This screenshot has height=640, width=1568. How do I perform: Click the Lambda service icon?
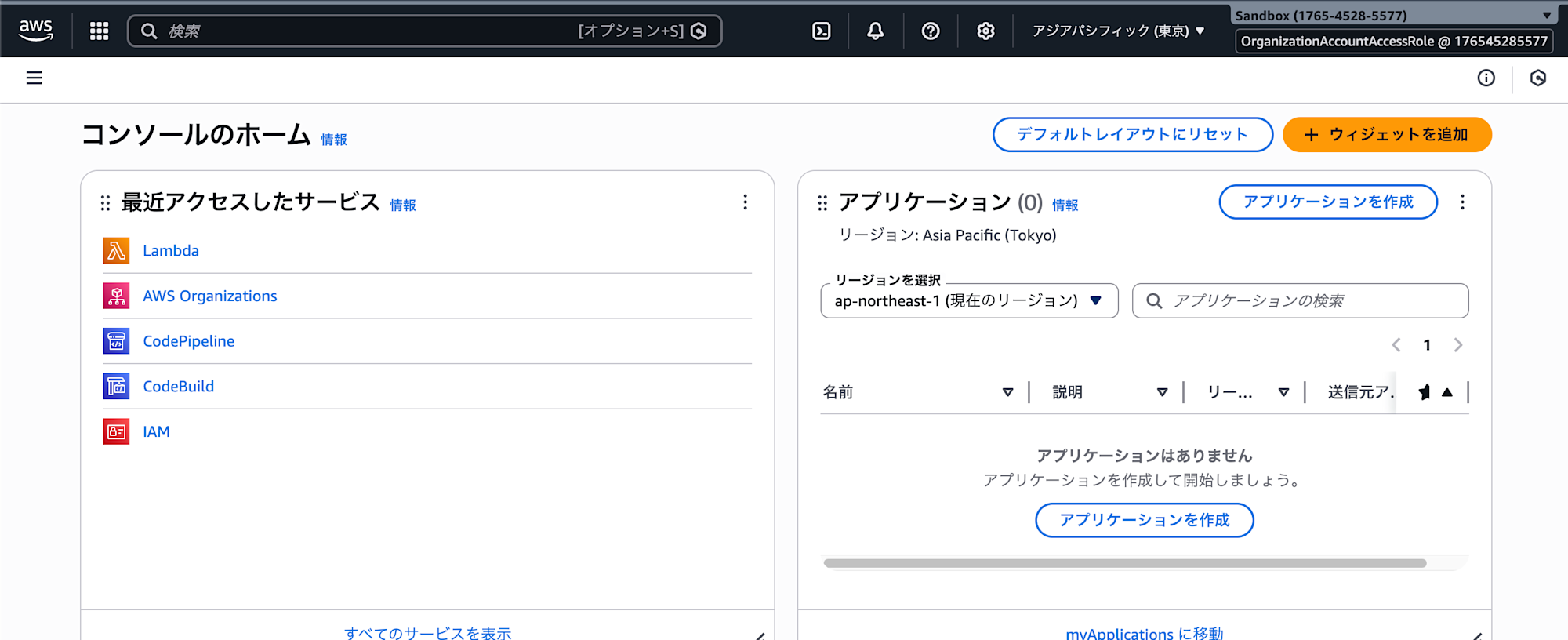click(x=117, y=250)
